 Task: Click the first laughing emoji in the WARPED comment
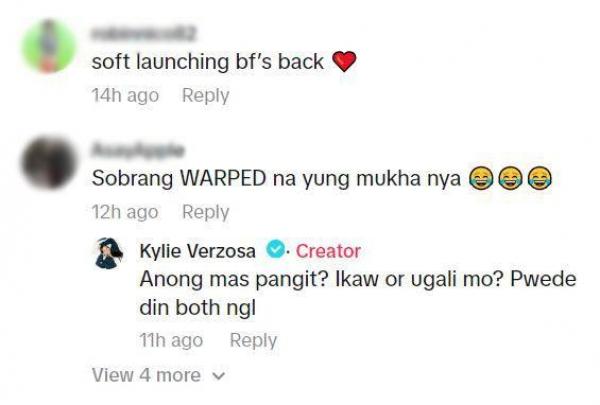481,178
